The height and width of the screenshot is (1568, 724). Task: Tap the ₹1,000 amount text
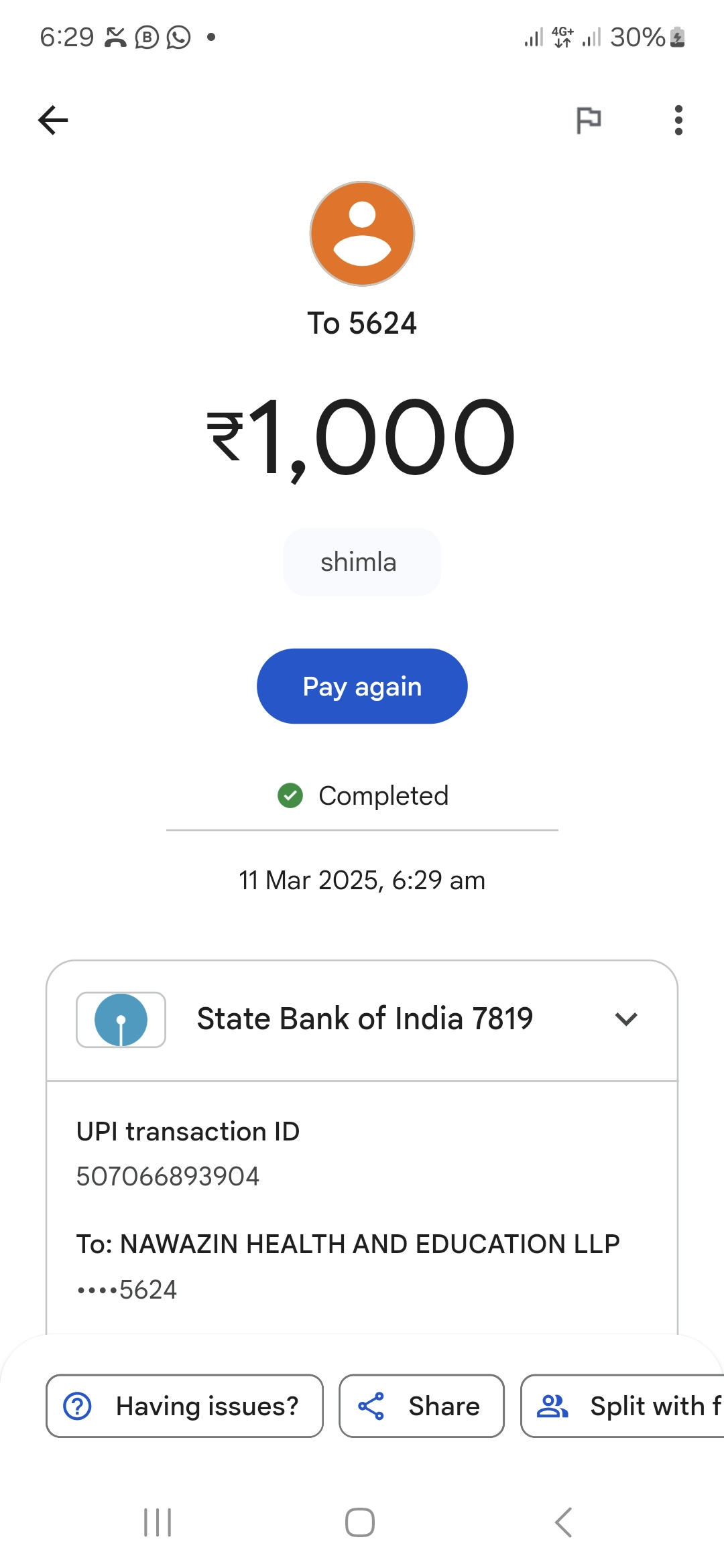pos(361,437)
